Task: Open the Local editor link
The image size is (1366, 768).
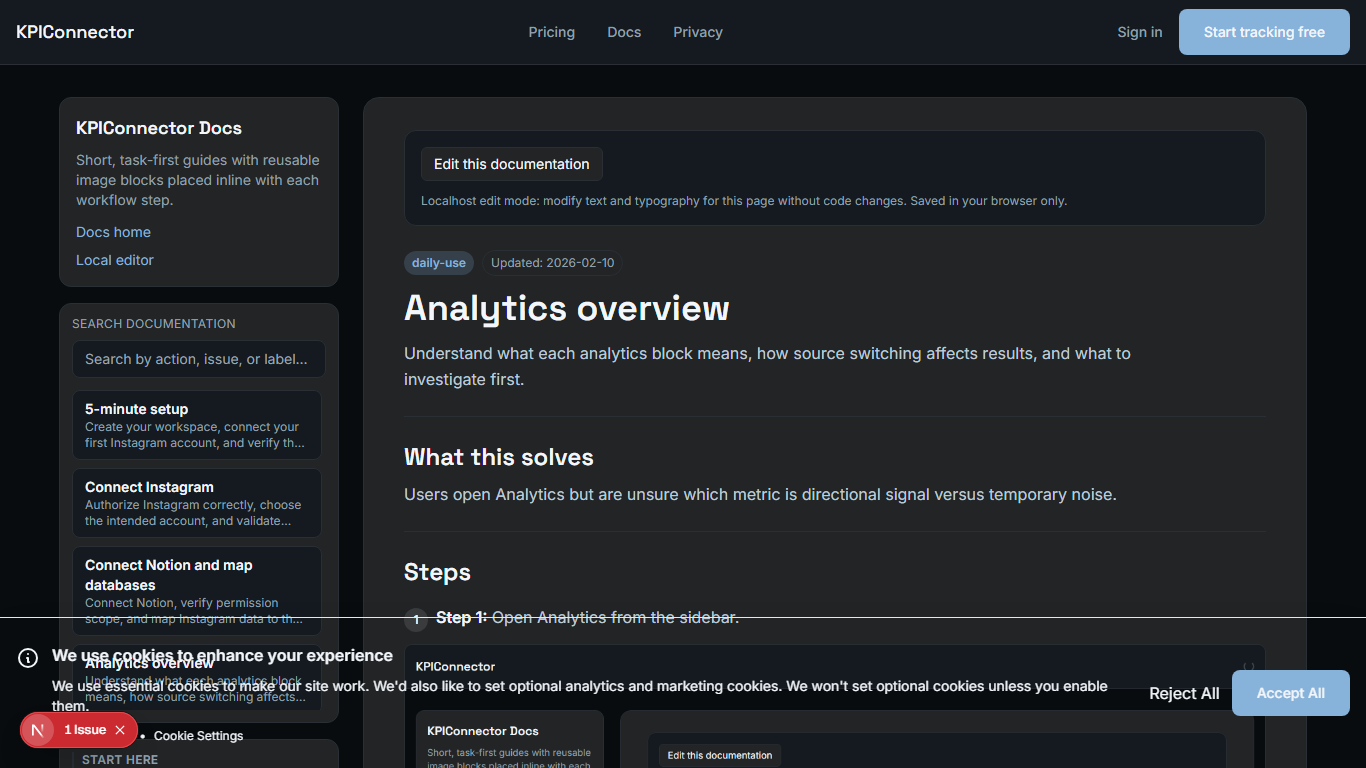Action: pos(114,260)
